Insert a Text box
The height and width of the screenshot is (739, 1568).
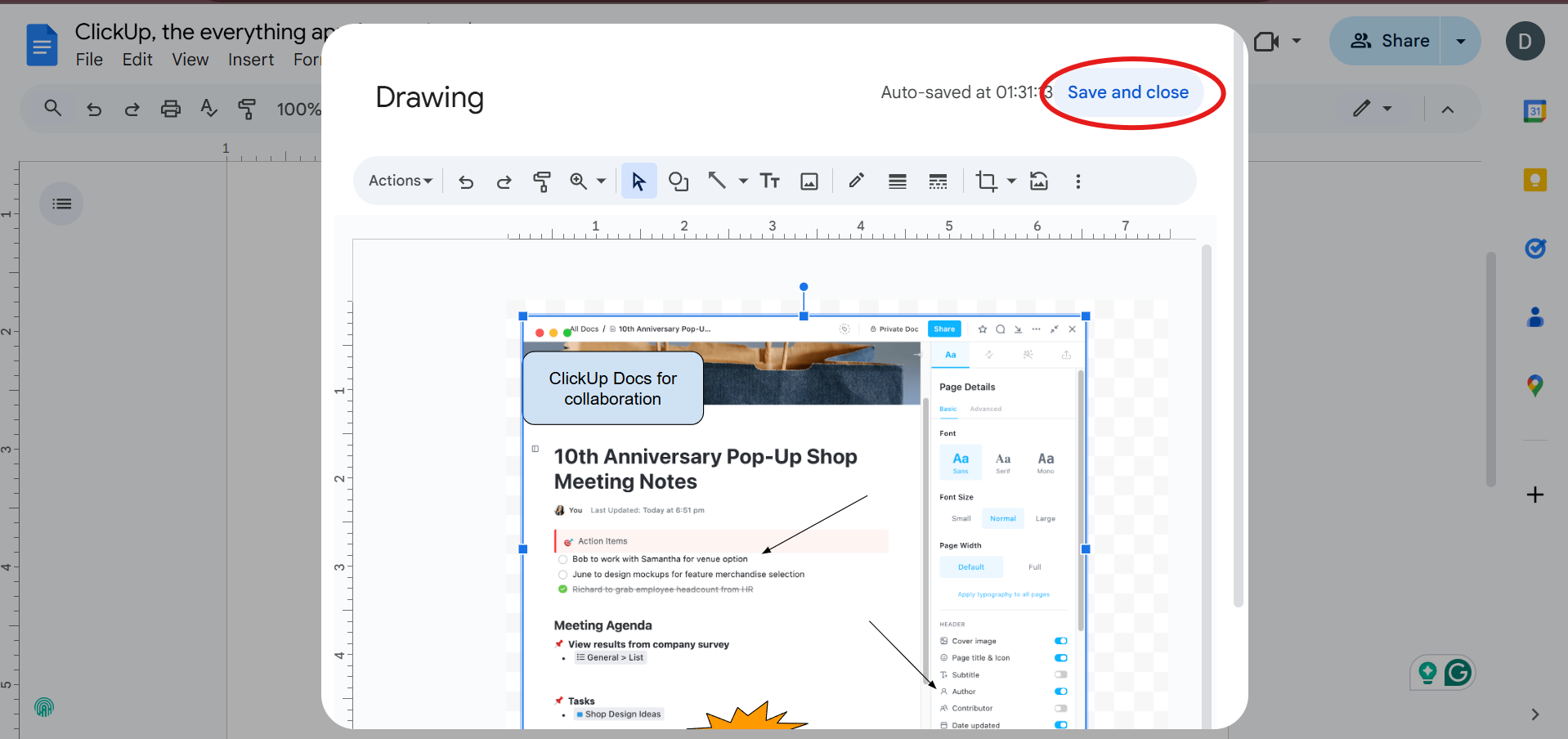(x=769, y=181)
